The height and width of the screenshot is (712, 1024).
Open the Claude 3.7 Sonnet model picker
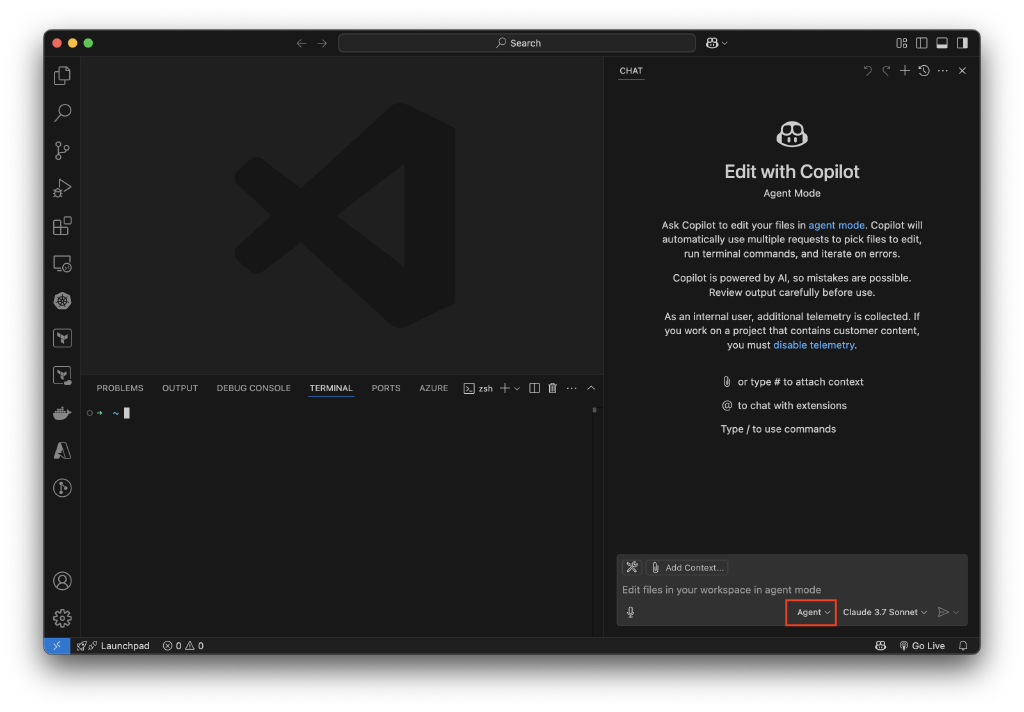[x=885, y=612]
